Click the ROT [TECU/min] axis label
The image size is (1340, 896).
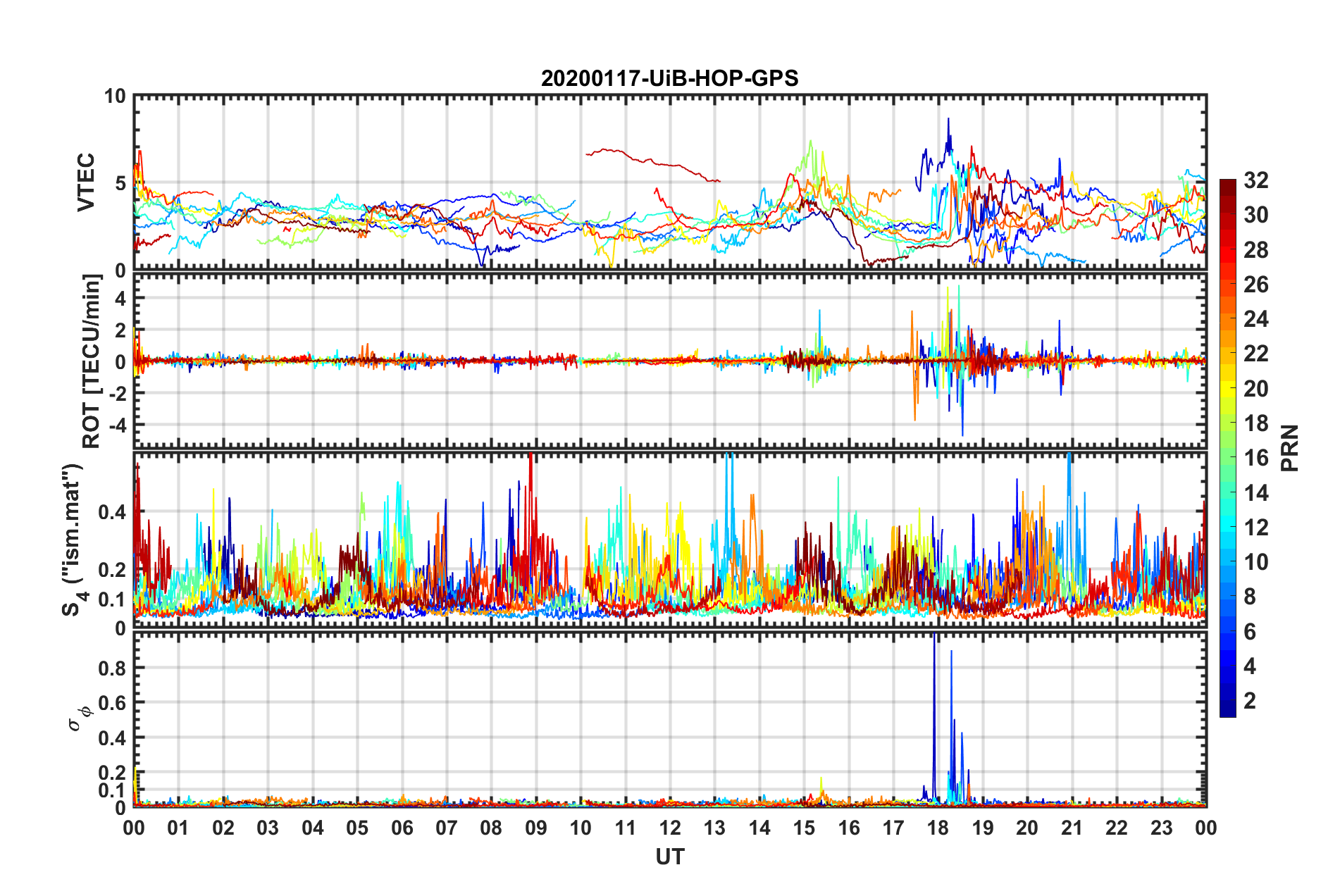pos(92,361)
